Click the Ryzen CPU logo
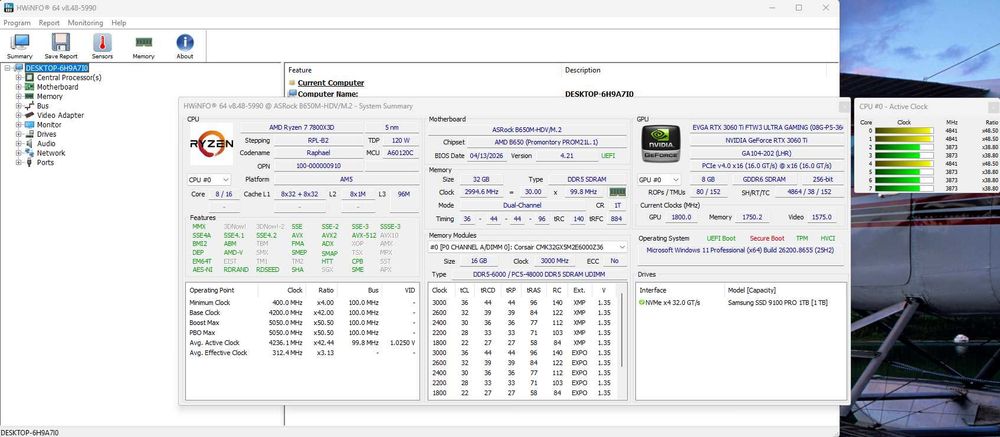The image size is (1000, 437). (211, 144)
